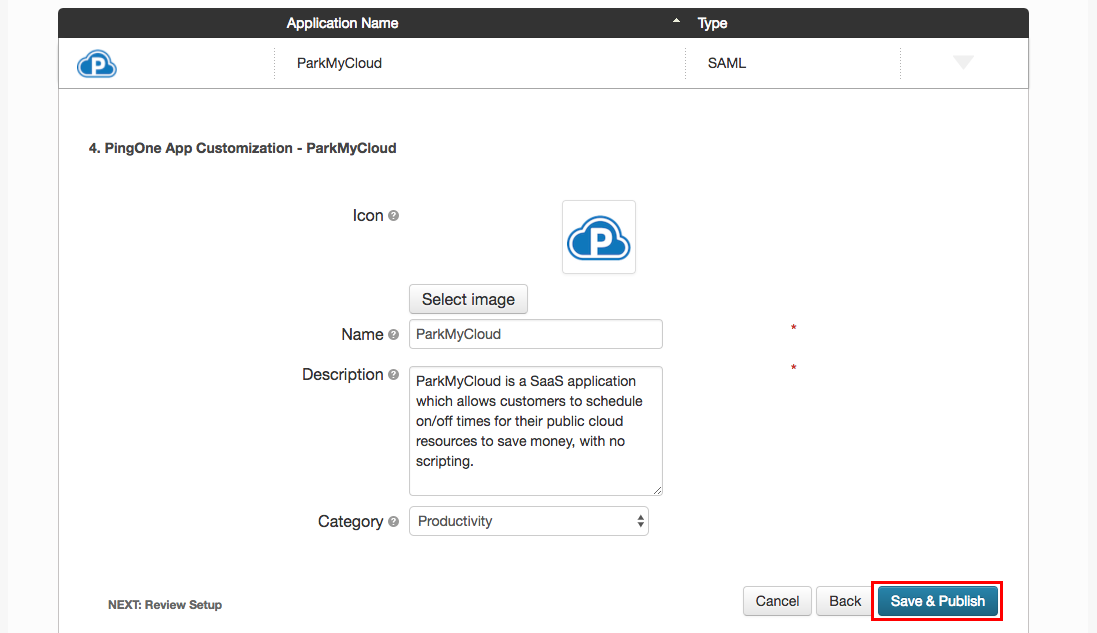Click inside the Description text area

coord(536,431)
